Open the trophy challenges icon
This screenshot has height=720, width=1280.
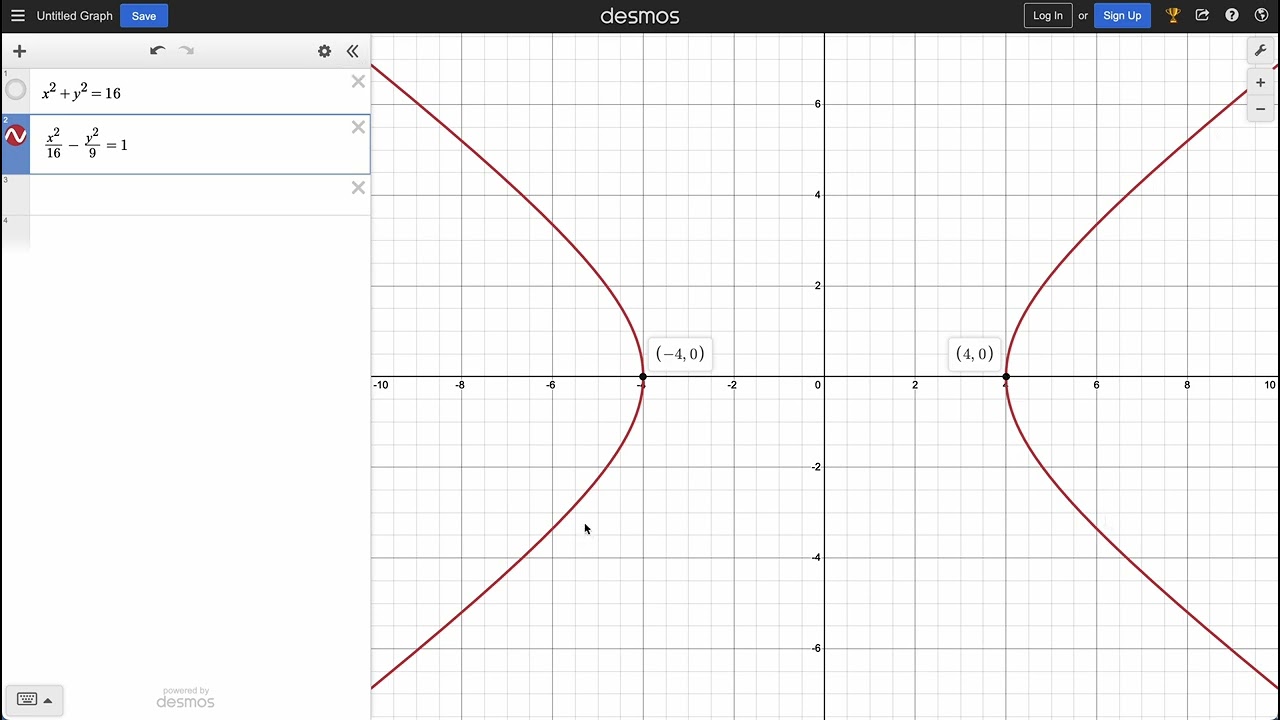pyautogui.click(x=1173, y=16)
